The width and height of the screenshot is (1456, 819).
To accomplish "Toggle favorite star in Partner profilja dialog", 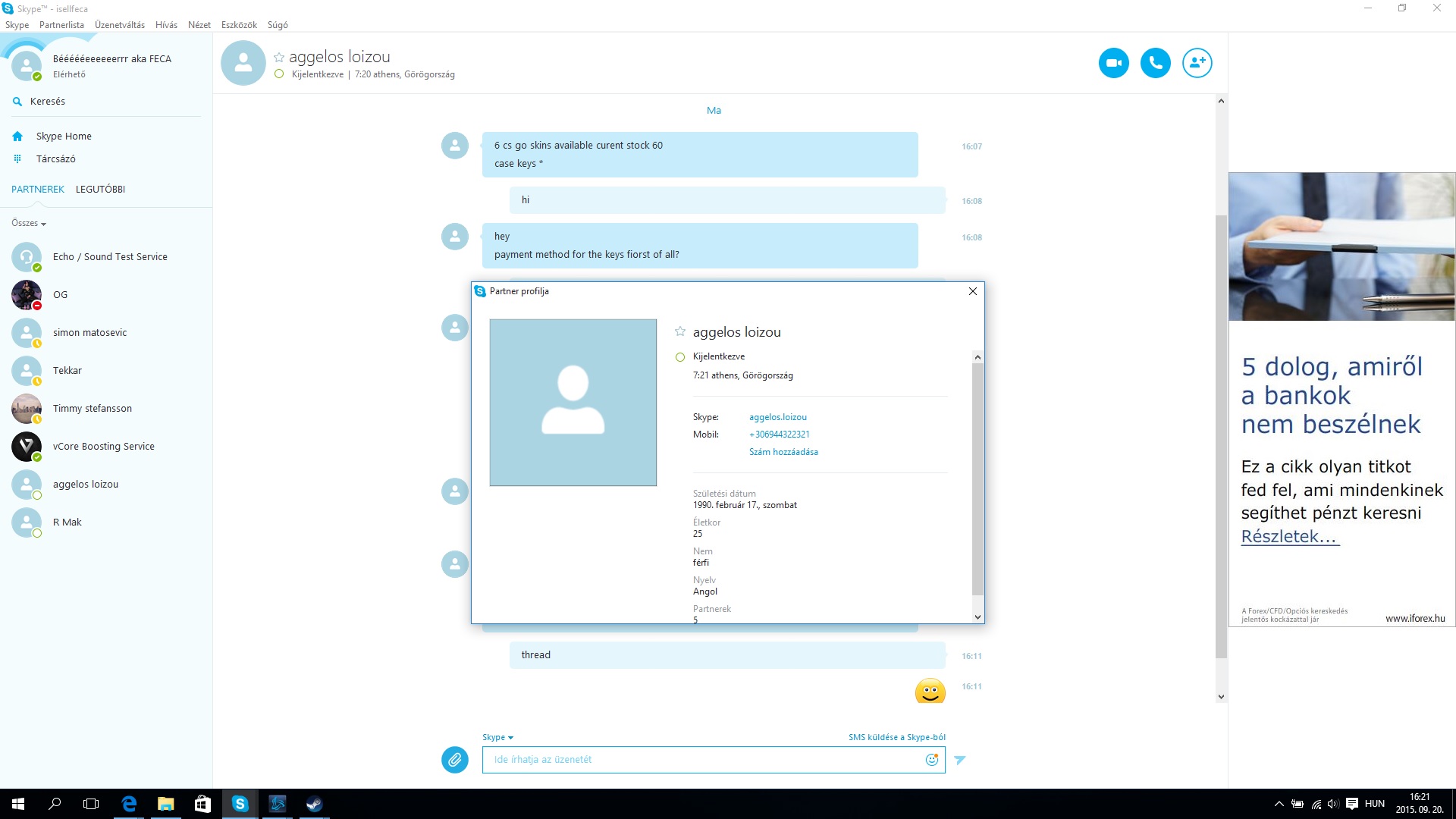I will pyautogui.click(x=680, y=331).
